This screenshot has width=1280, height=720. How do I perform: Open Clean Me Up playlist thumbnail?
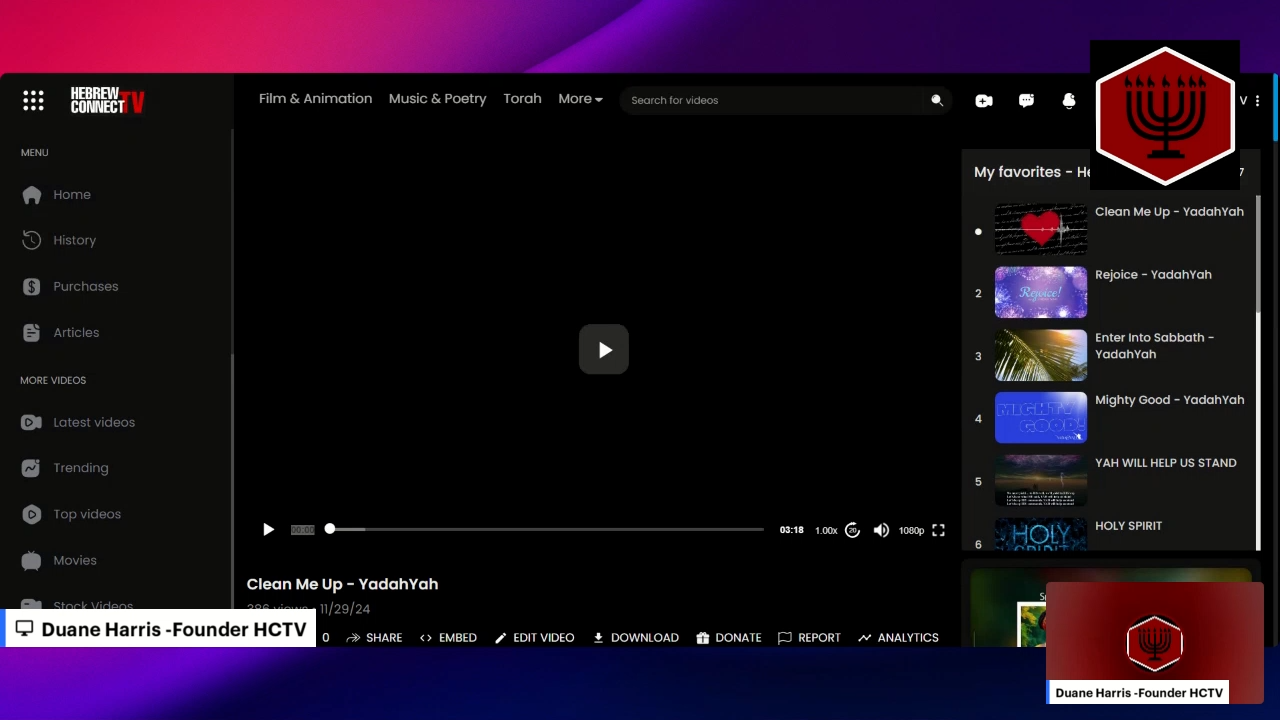[x=1040, y=229]
